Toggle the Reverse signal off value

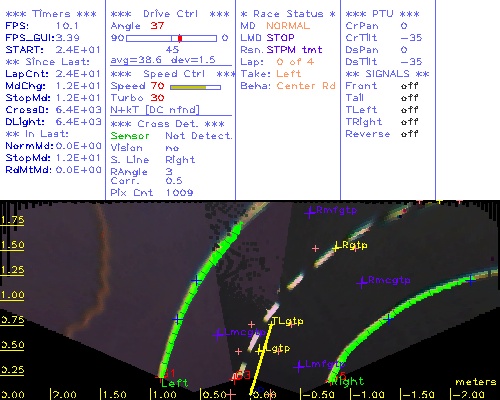point(409,134)
